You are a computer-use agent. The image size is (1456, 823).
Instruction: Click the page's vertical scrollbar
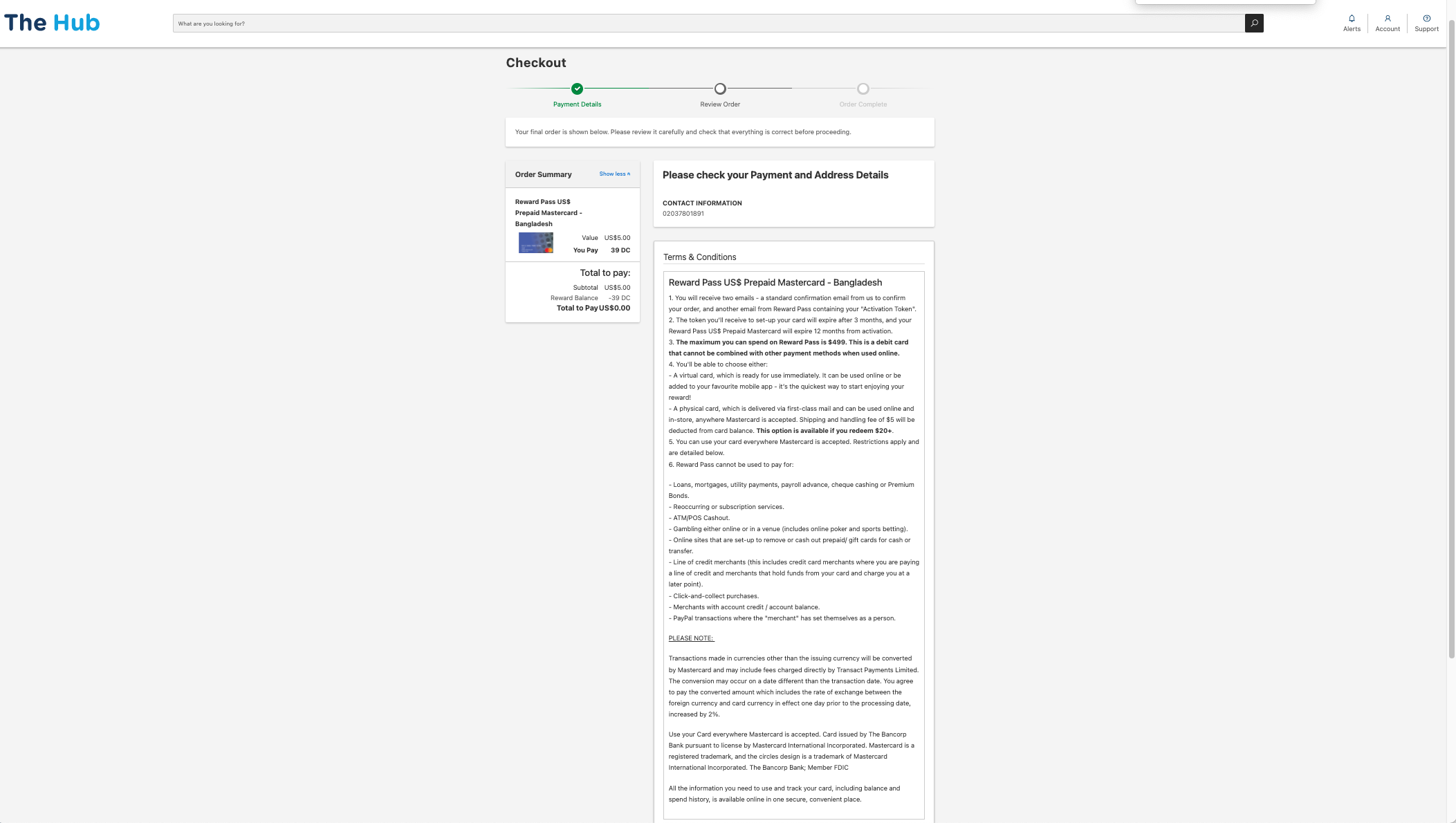[x=1451, y=339]
